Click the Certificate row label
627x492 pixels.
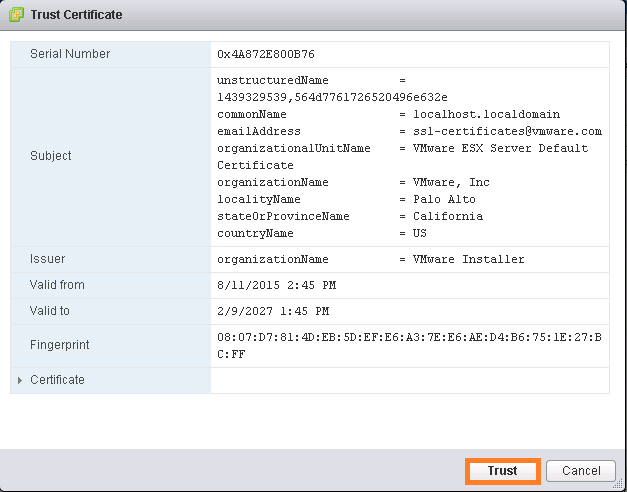(57, 380)
